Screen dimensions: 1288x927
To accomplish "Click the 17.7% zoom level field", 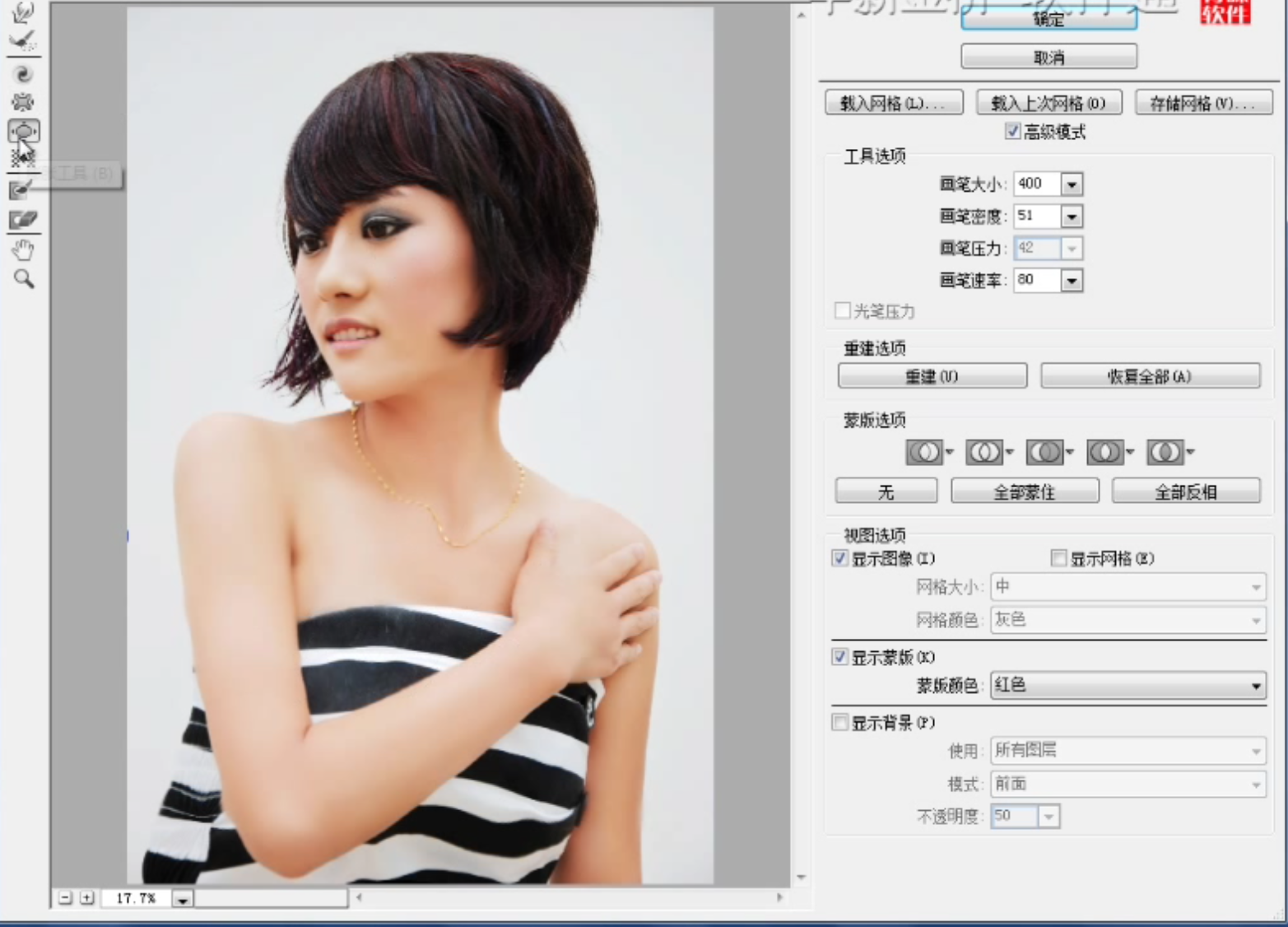I will click(136, 898).
